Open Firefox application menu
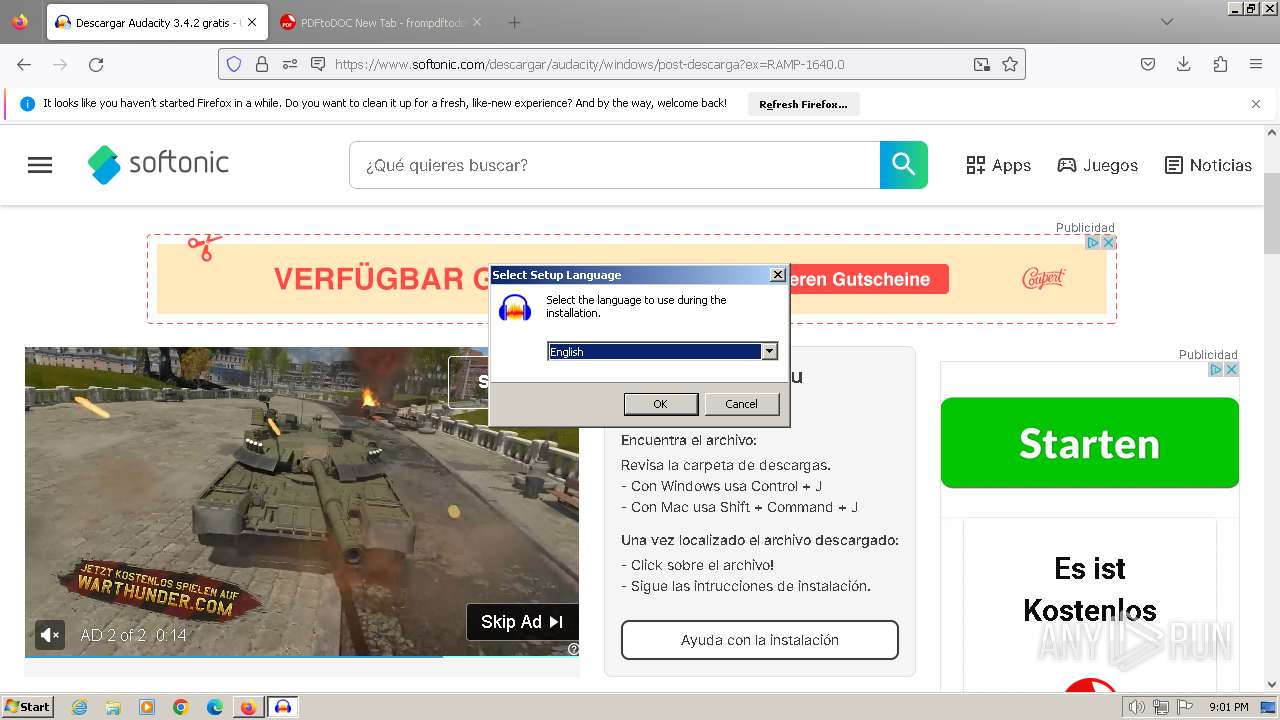 [x=1256, y=64]
